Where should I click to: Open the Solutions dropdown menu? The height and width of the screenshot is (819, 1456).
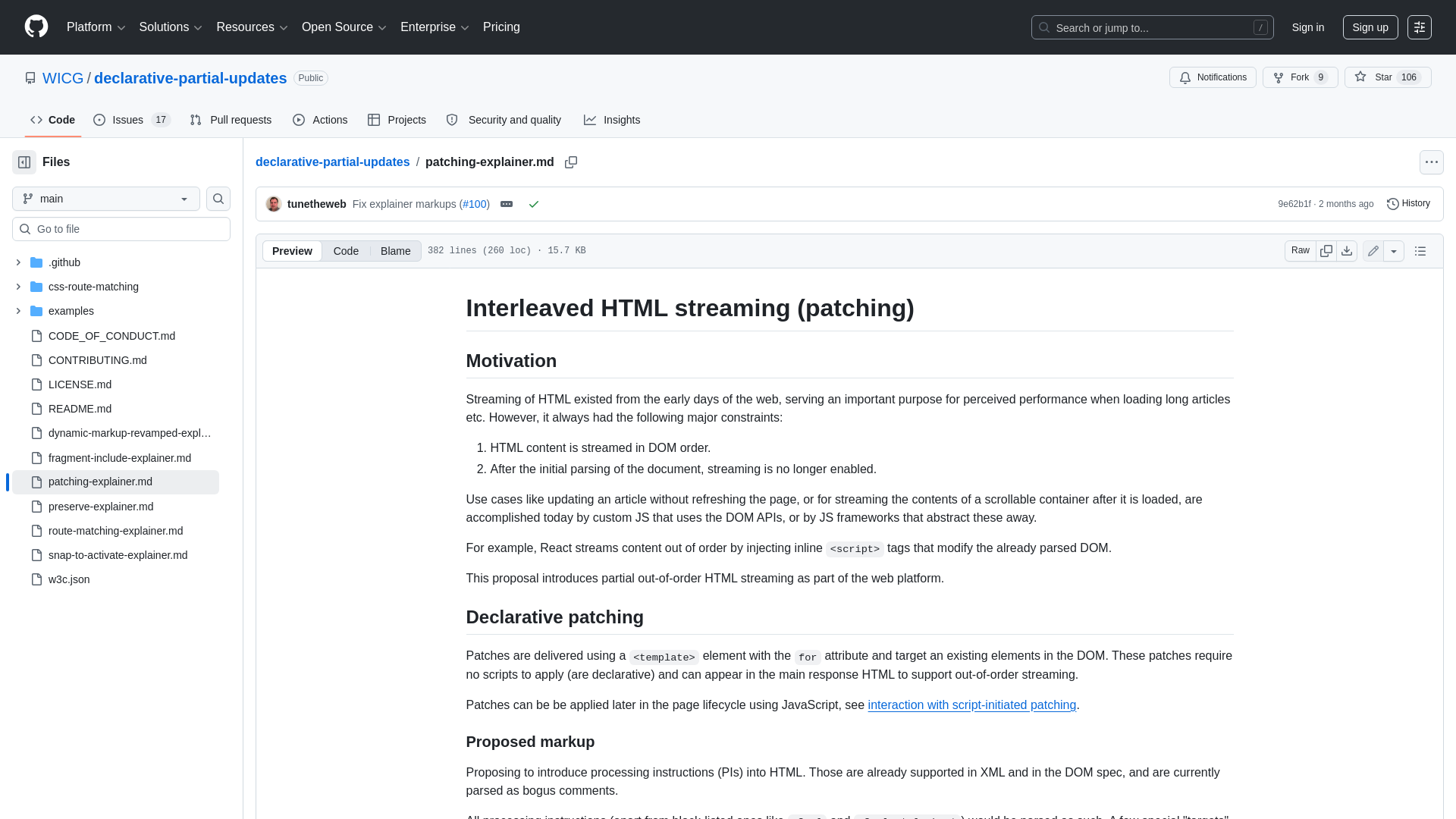pyautogui.click(x=171, y=27)
